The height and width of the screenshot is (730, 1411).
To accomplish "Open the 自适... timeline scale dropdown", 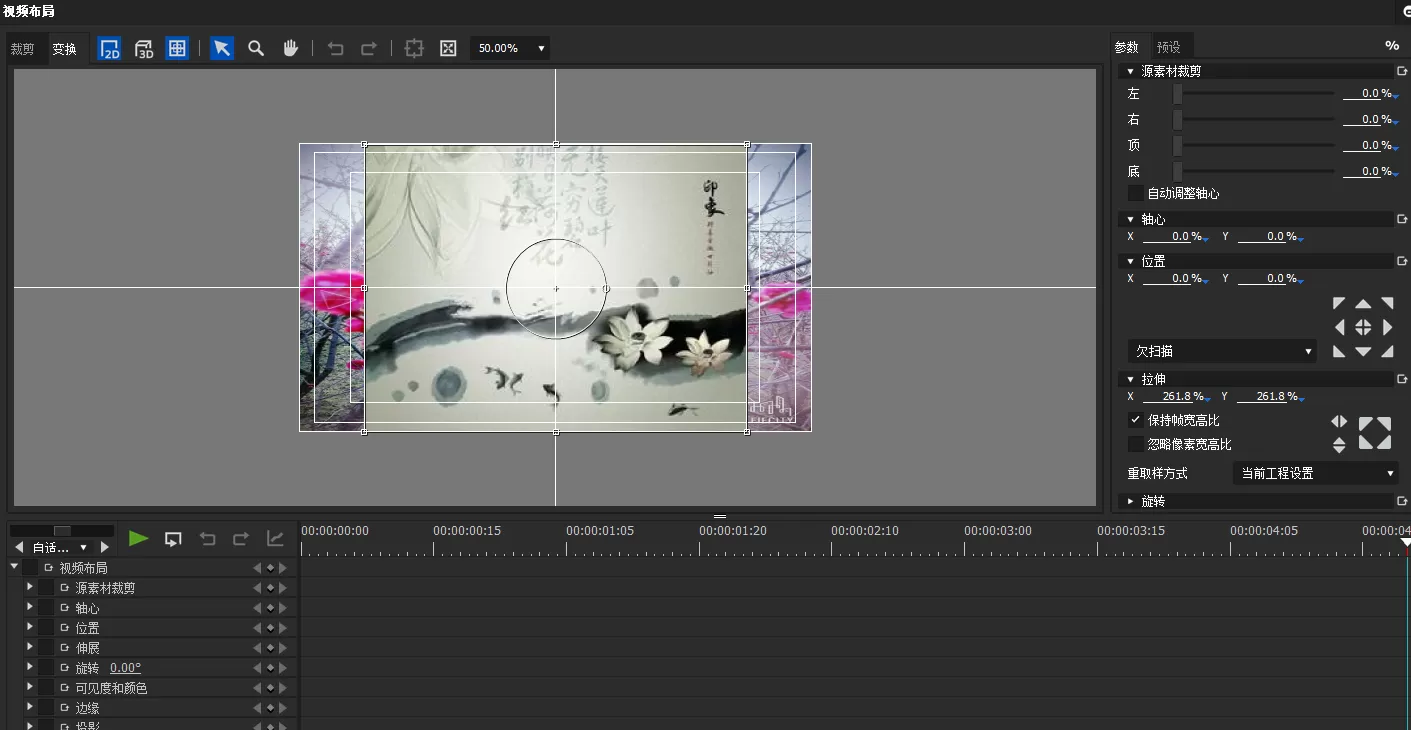I will click(60, 547).
